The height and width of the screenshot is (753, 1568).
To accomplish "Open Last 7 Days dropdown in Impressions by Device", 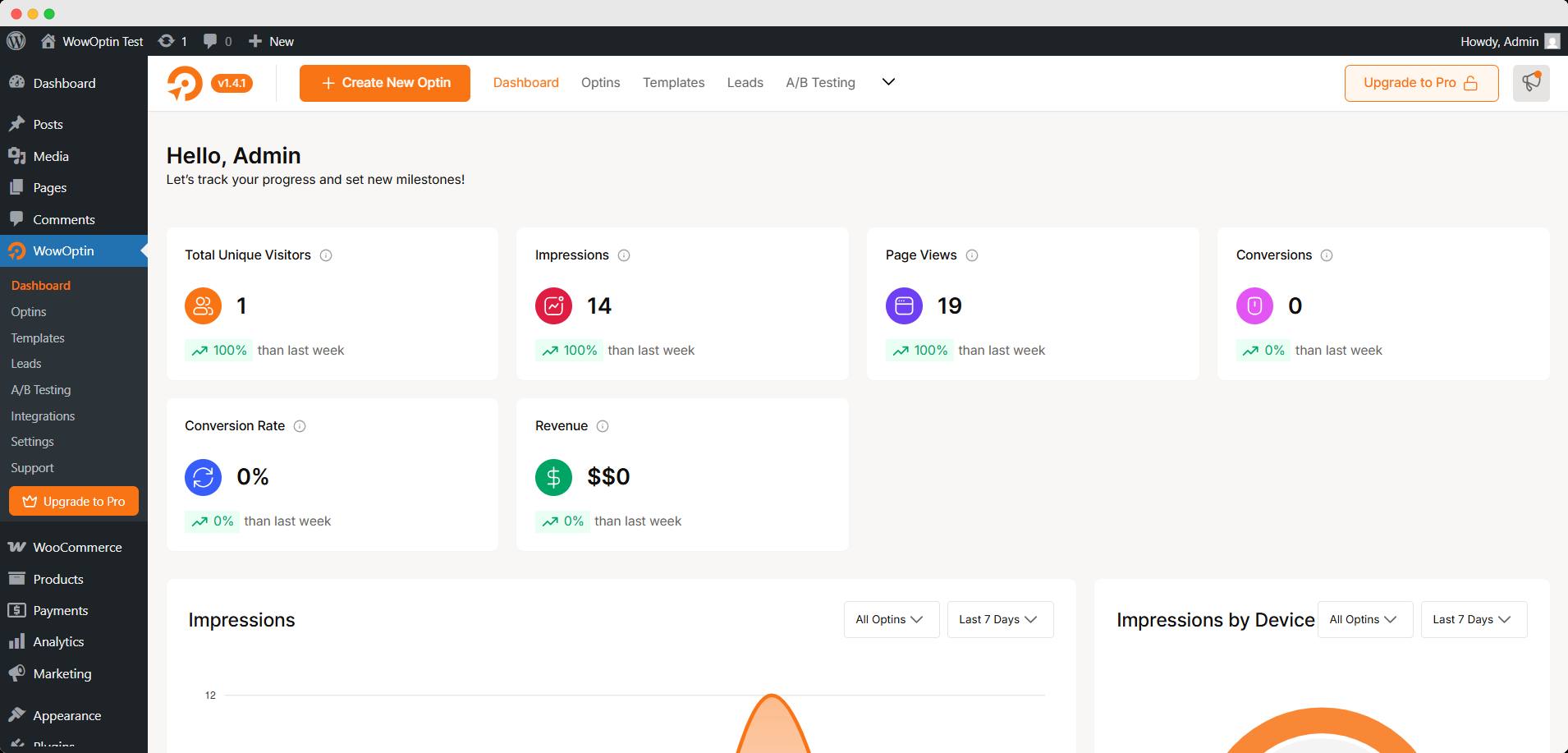I will pyautogui.click(x=1474, y=620).
